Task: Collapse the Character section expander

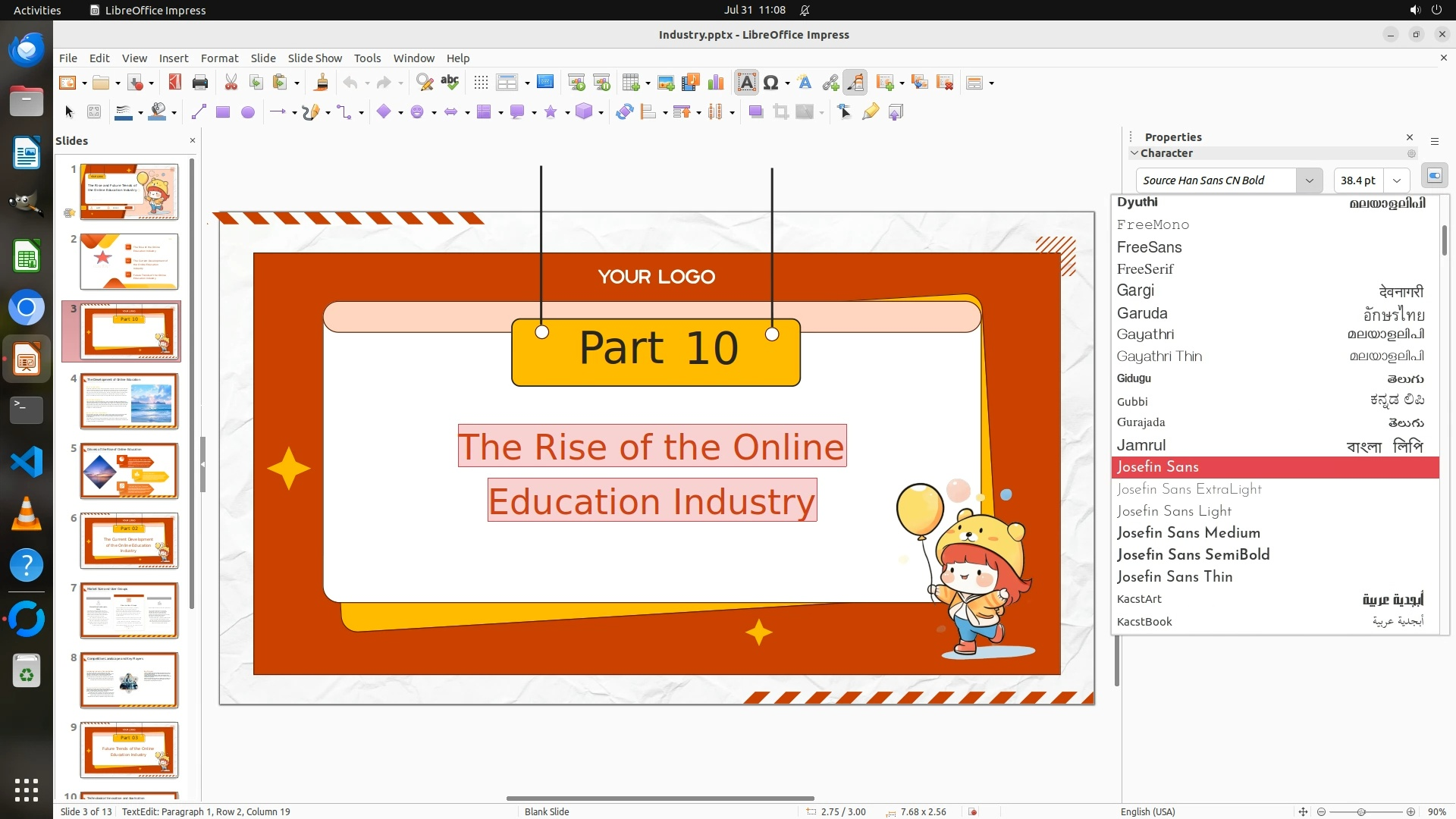Action: (x=1134, y=153)
